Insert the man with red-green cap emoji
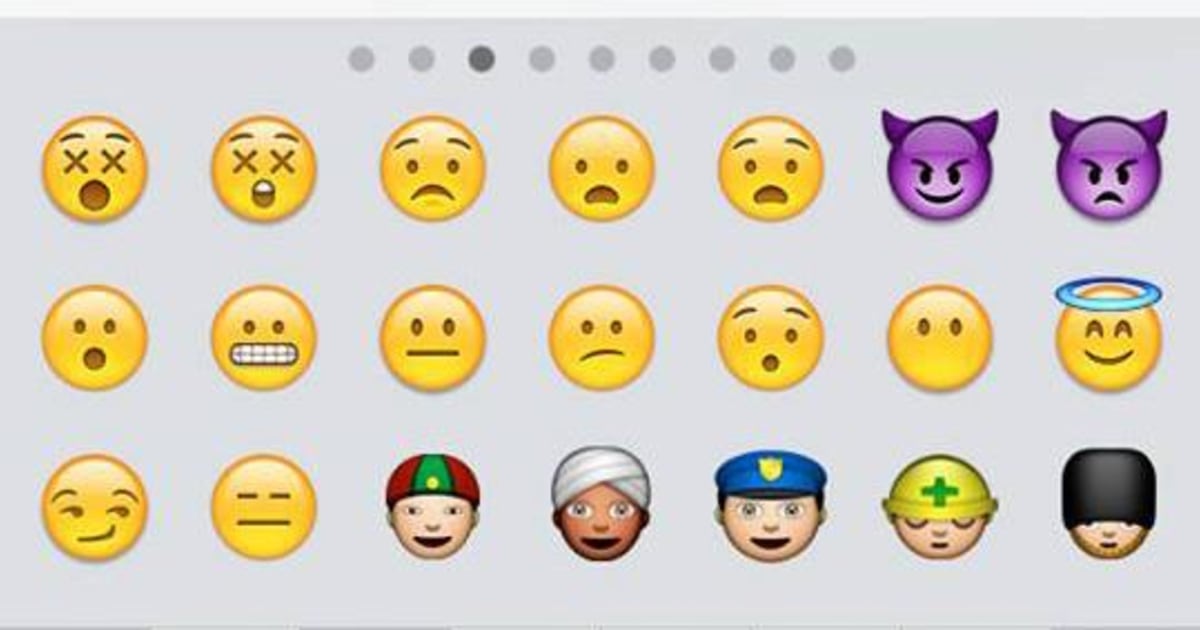The image size is (1200, 630). [x=433, y=506]
